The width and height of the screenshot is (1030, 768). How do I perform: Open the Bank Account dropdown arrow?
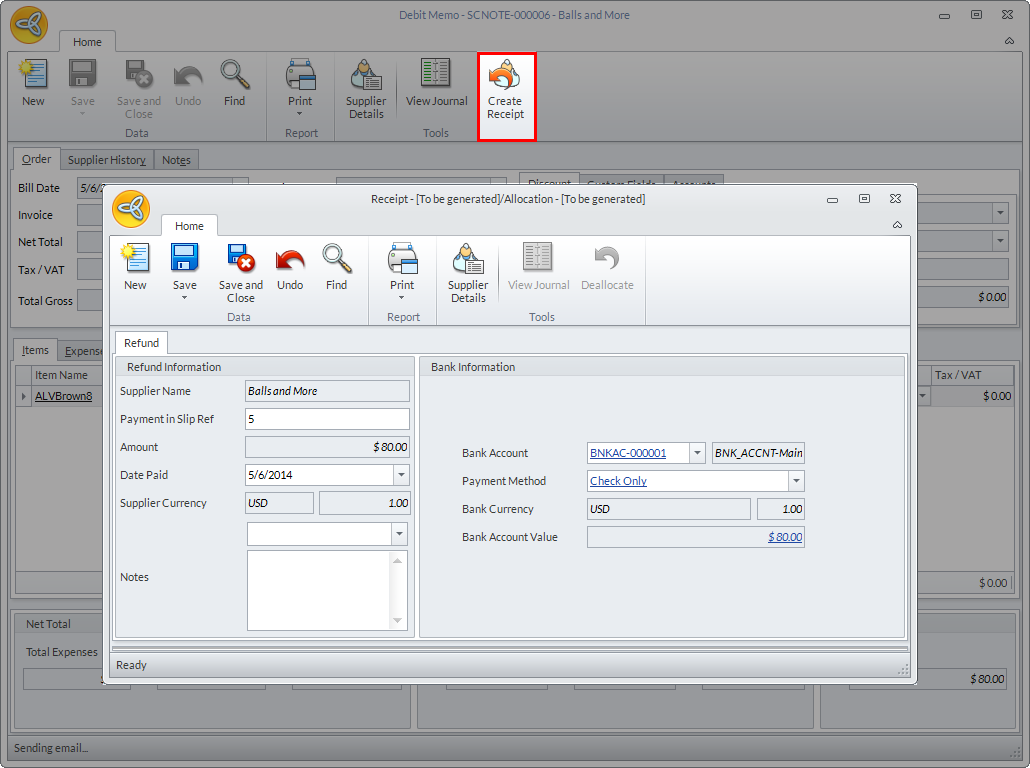pyautogui.click(x=697, y=453)
